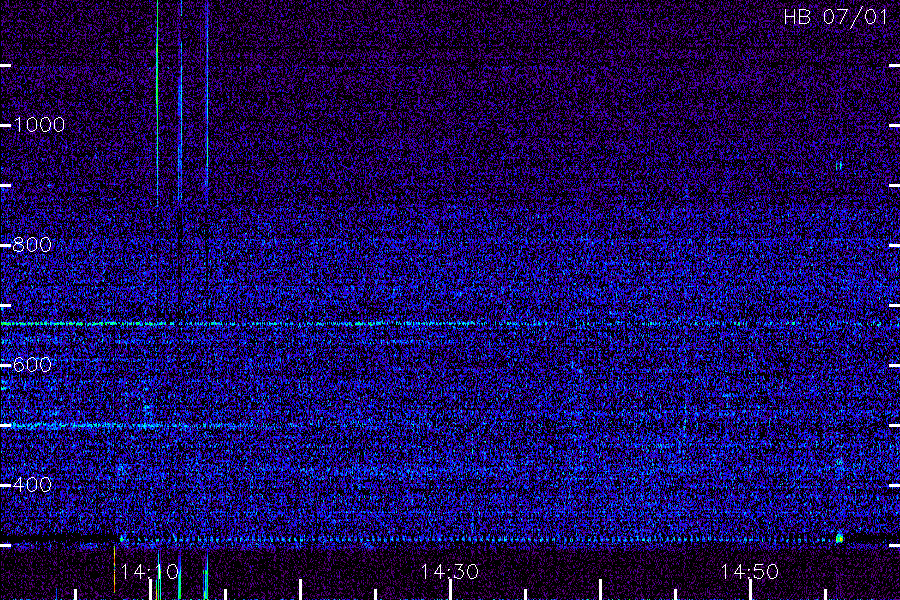This screenshot has height=600, width=900.
Task: Click the 600 frequency axis label
Action: coord(32,365)
